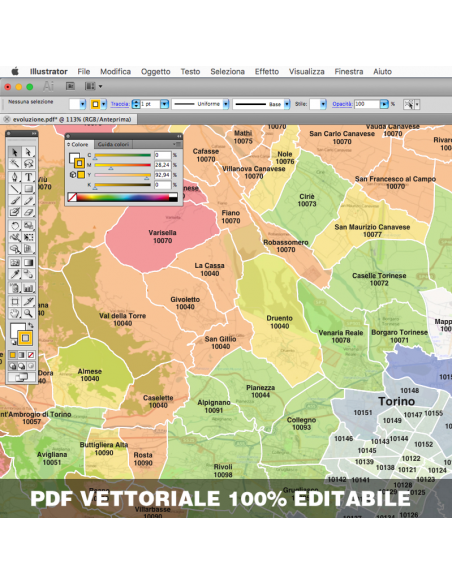Open the Base brush definition dropdown
The image size is (452, 584).
click(287, 104)
